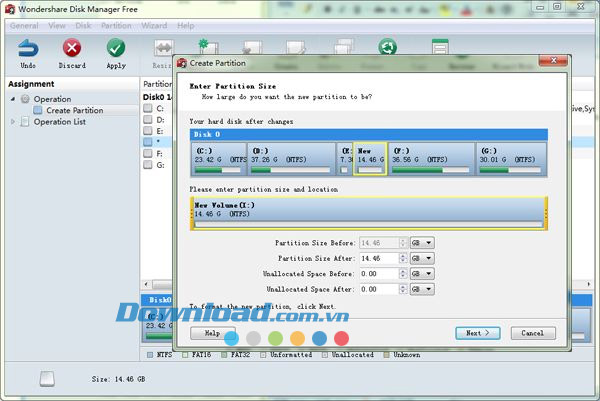Collapse the Operation tree node
Viewport: 600px width, 401px height.
click(13, 99)
